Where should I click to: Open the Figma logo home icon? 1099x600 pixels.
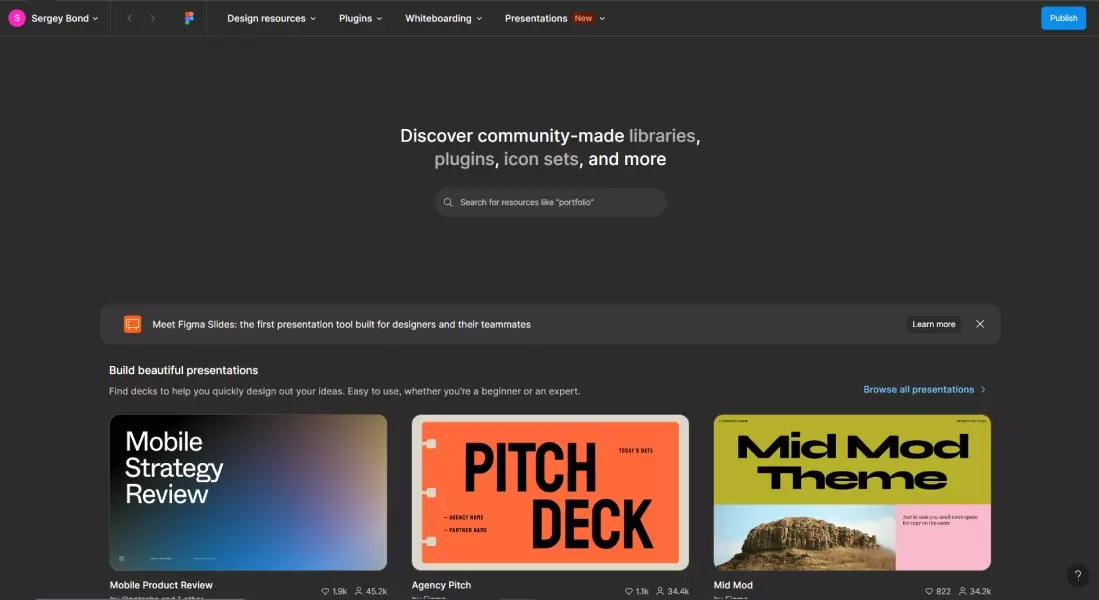pyautogui.click(x=189, y=18)
